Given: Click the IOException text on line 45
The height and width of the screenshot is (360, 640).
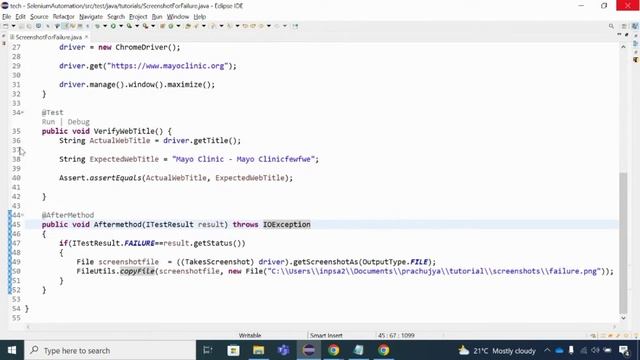Looking at the screenshot, I should pos(287,224).
